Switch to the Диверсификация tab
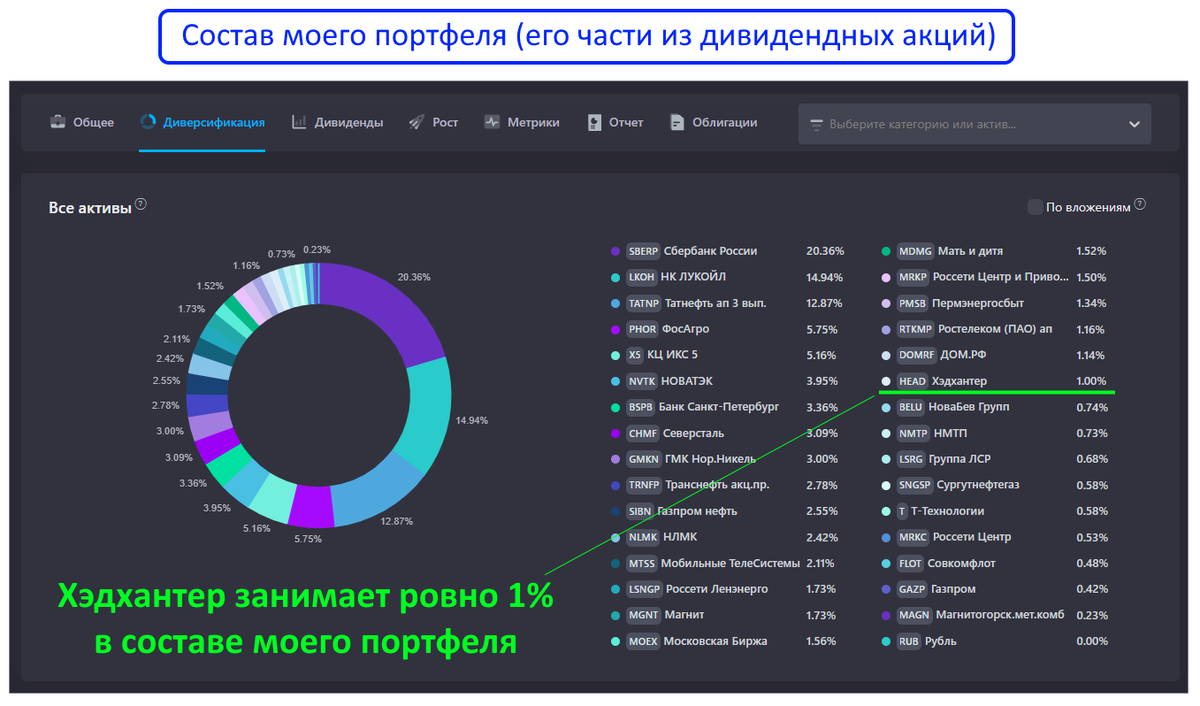Viewport: 1200px width, 706px height. [x=202, y=123]
